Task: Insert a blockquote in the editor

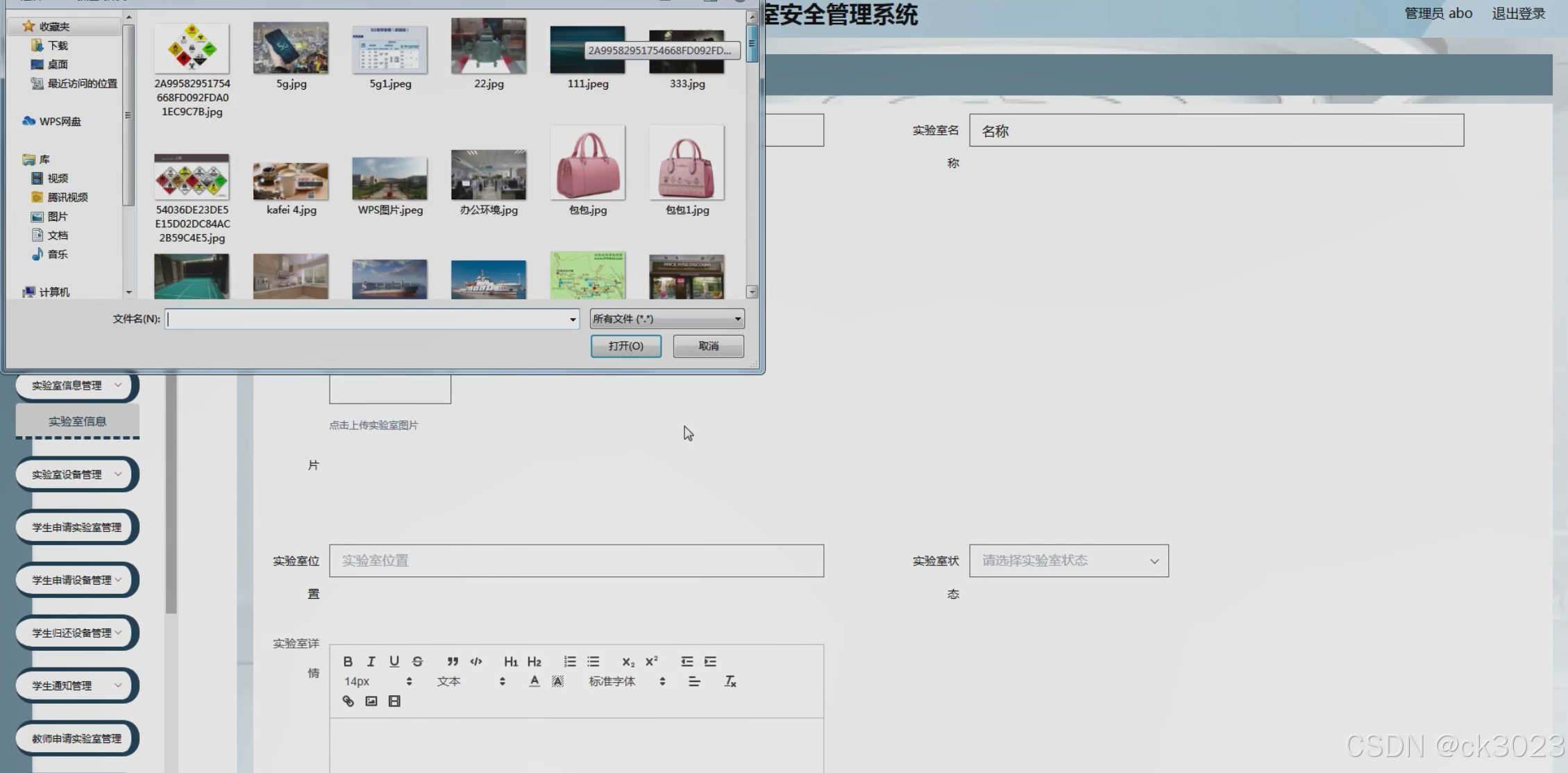Action: 453,661
